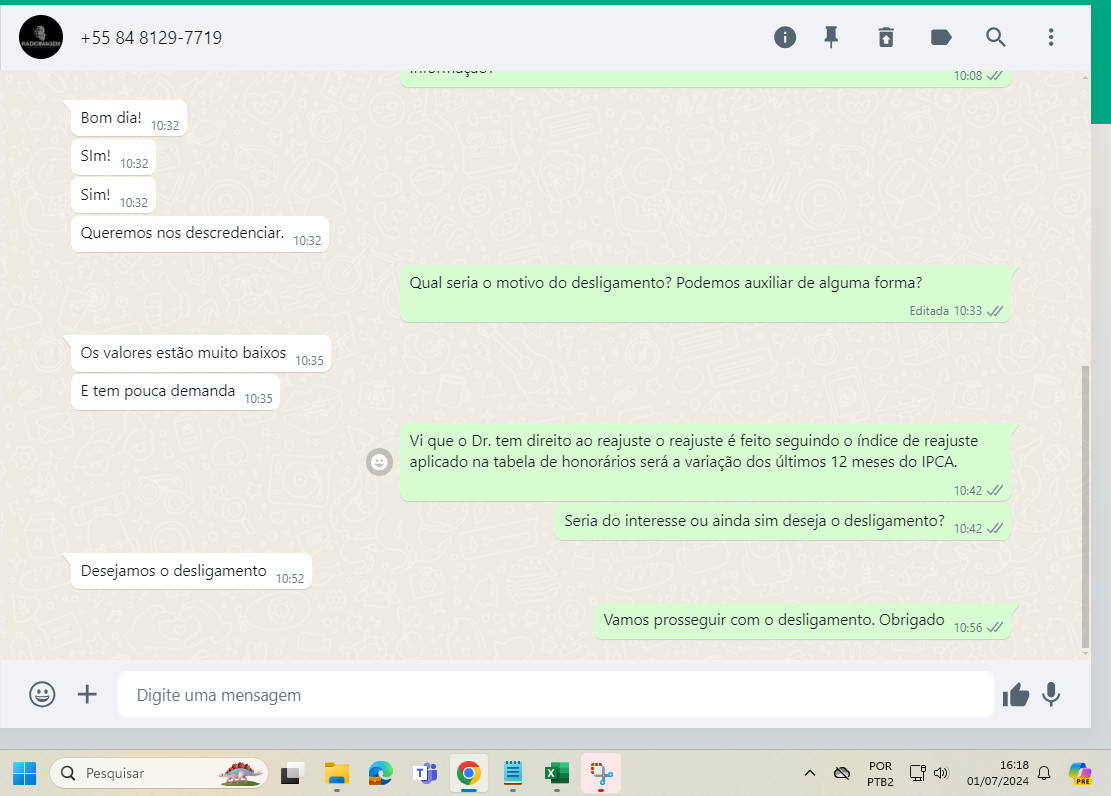Viewport: 1111px width, 796px height.
Task: Pin this conversation with the pin icon
Action: (x=831, y=37)
